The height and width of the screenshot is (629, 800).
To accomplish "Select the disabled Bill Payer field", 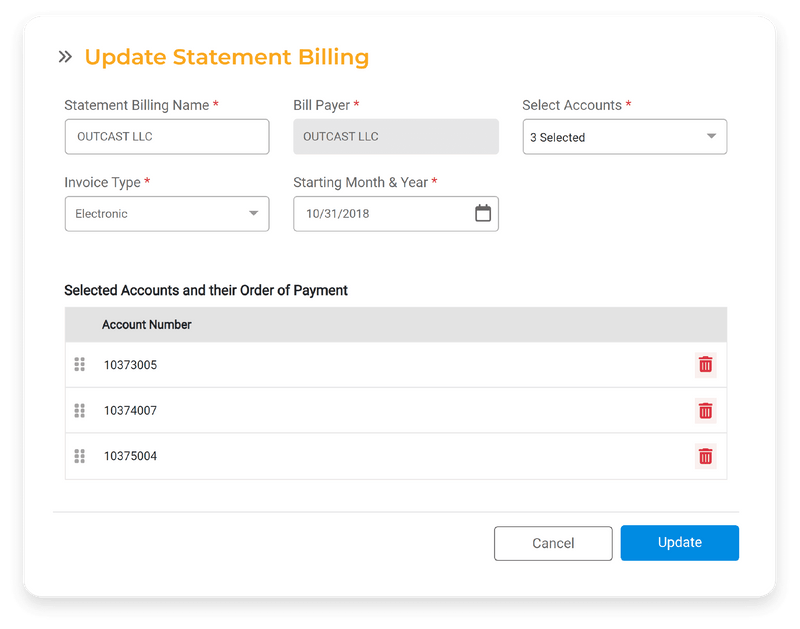I will [x=396, y=136].
